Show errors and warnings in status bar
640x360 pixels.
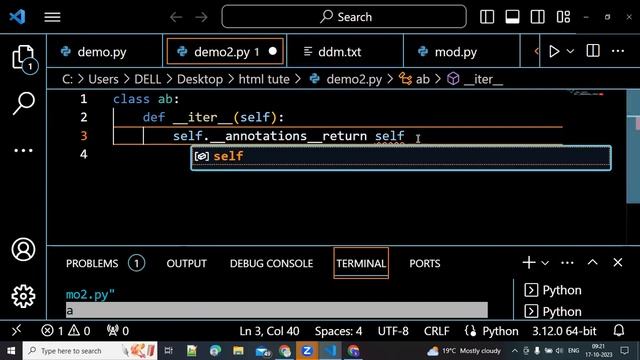tap(66, 331)
